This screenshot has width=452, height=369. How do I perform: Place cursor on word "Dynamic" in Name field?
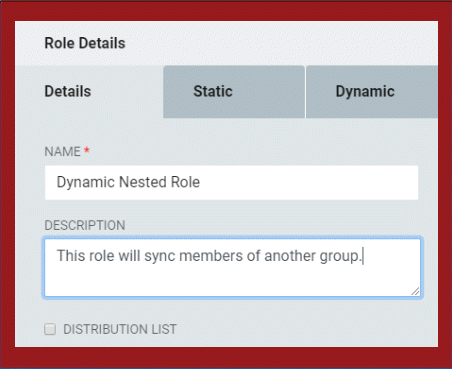tap(86, 182)
